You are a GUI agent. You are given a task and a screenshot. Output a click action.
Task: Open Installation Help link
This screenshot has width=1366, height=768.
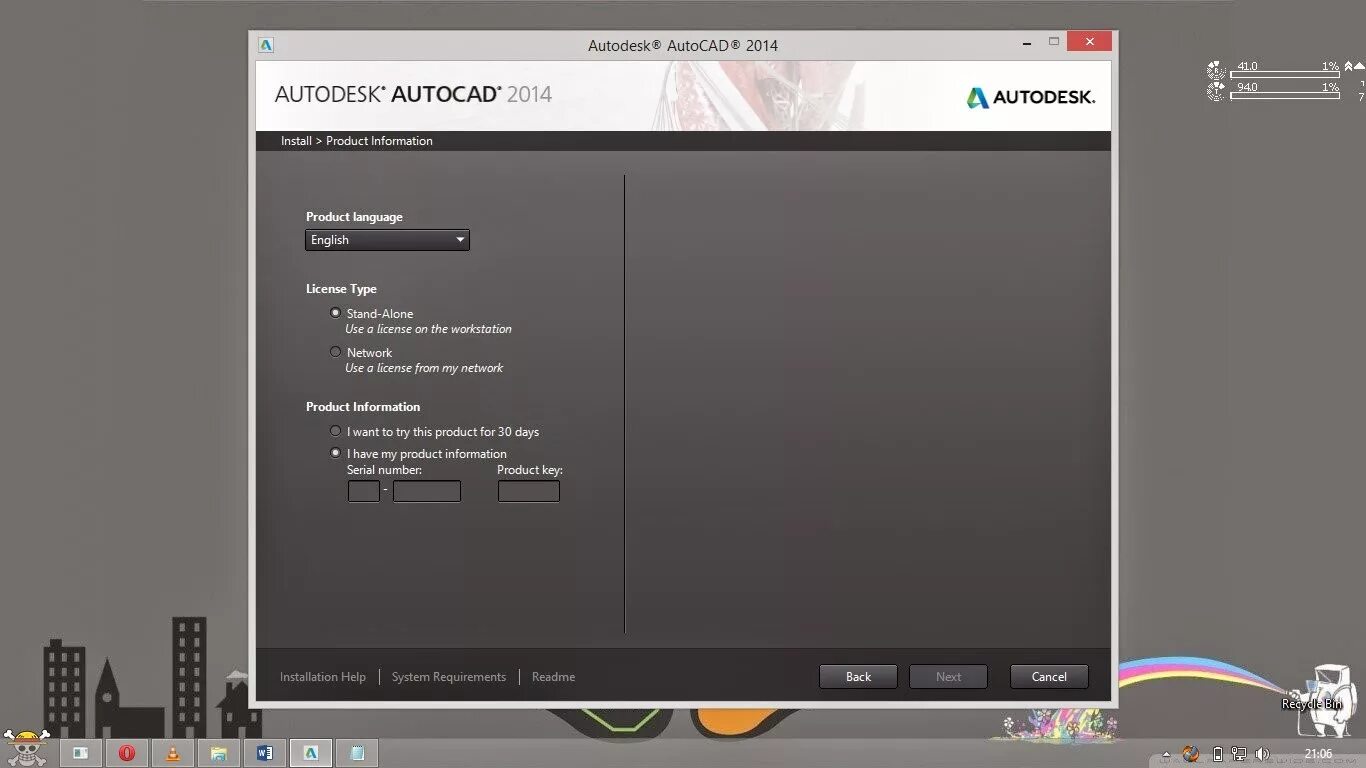pos(323,677)
